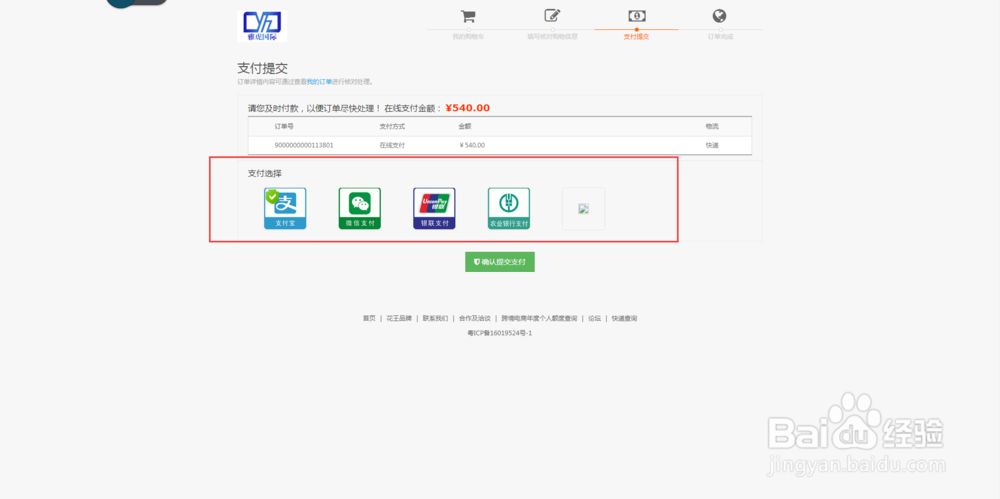Click the pencil edit step icon
The height and width of the screenshot is (499, 1000).
point(552,15)
